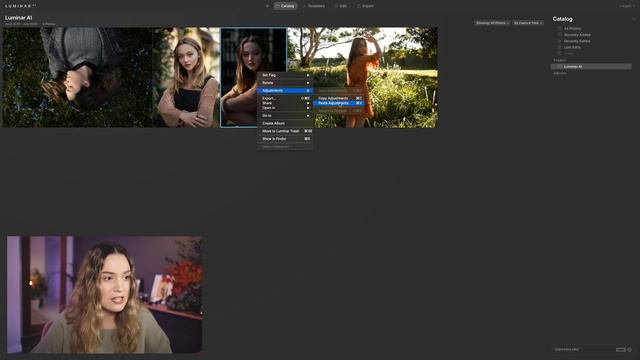The height and width of the screenshot is (360, 640).
Task: Click the Recently Edited icon
Action: click(x=560, y=41)
